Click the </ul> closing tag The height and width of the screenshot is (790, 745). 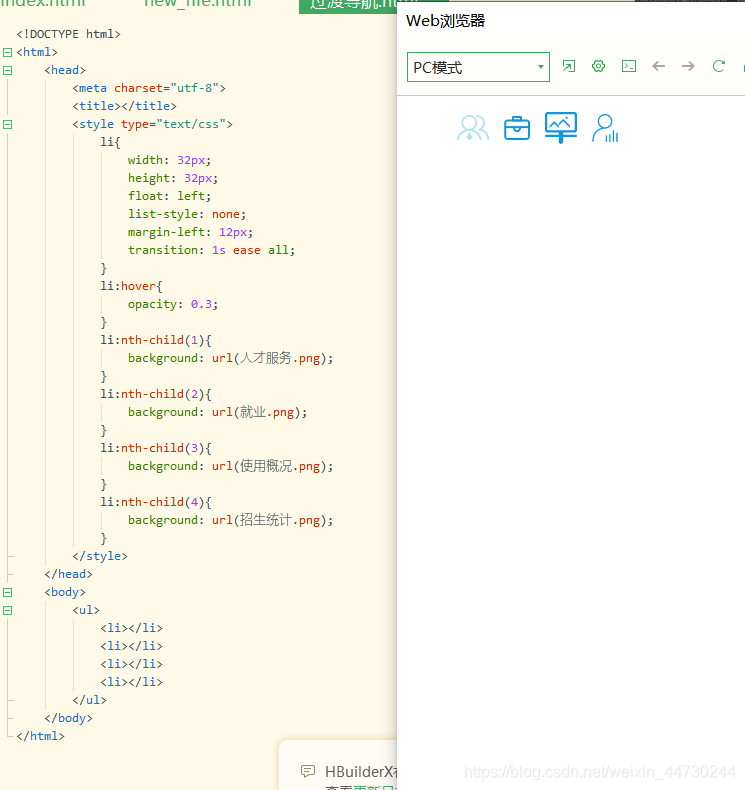[x=89, y=700]
